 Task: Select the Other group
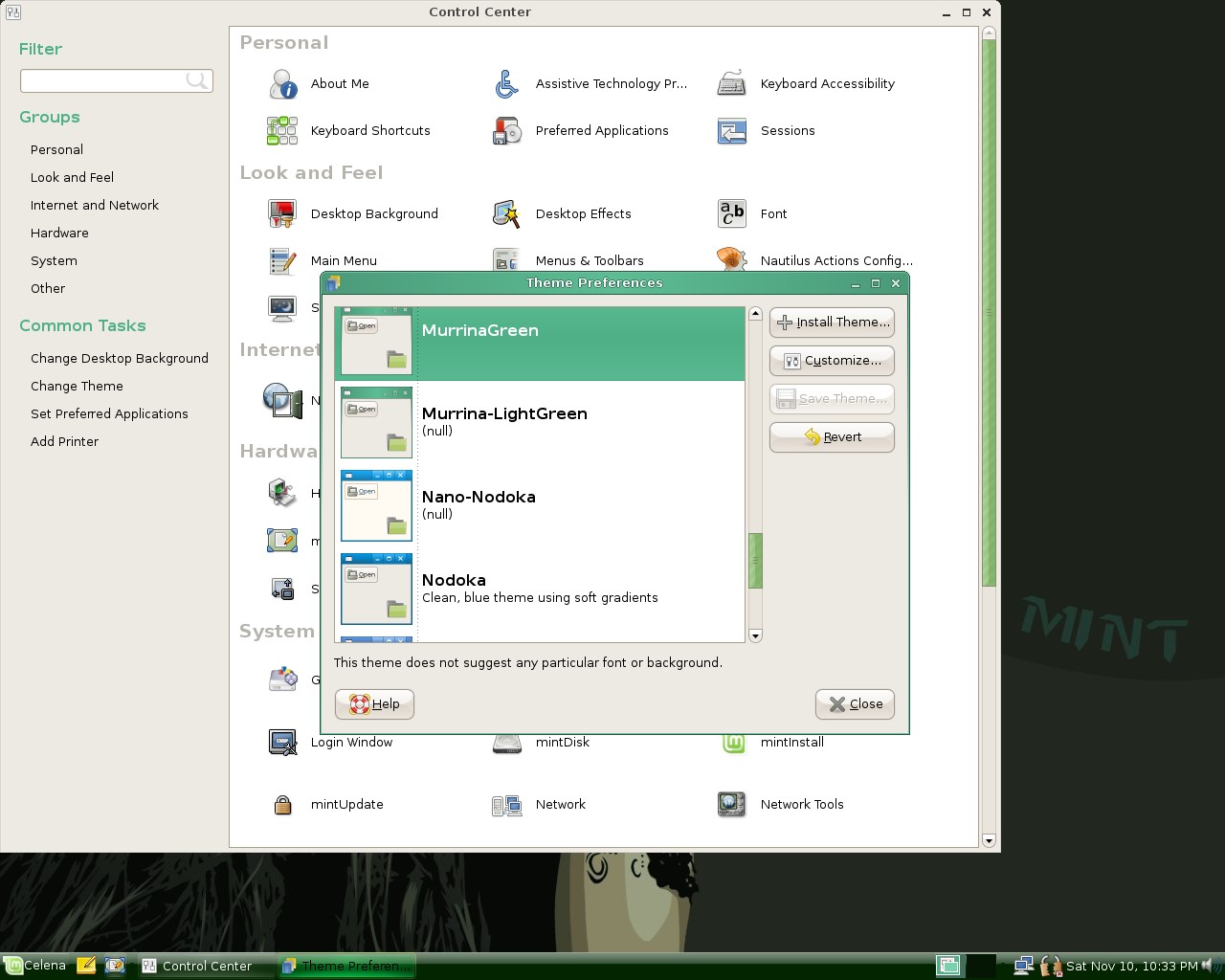48,289
